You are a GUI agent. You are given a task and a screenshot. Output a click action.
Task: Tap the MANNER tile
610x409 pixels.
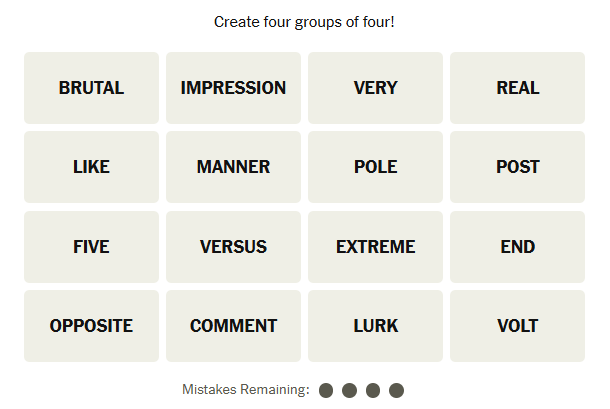233,167
